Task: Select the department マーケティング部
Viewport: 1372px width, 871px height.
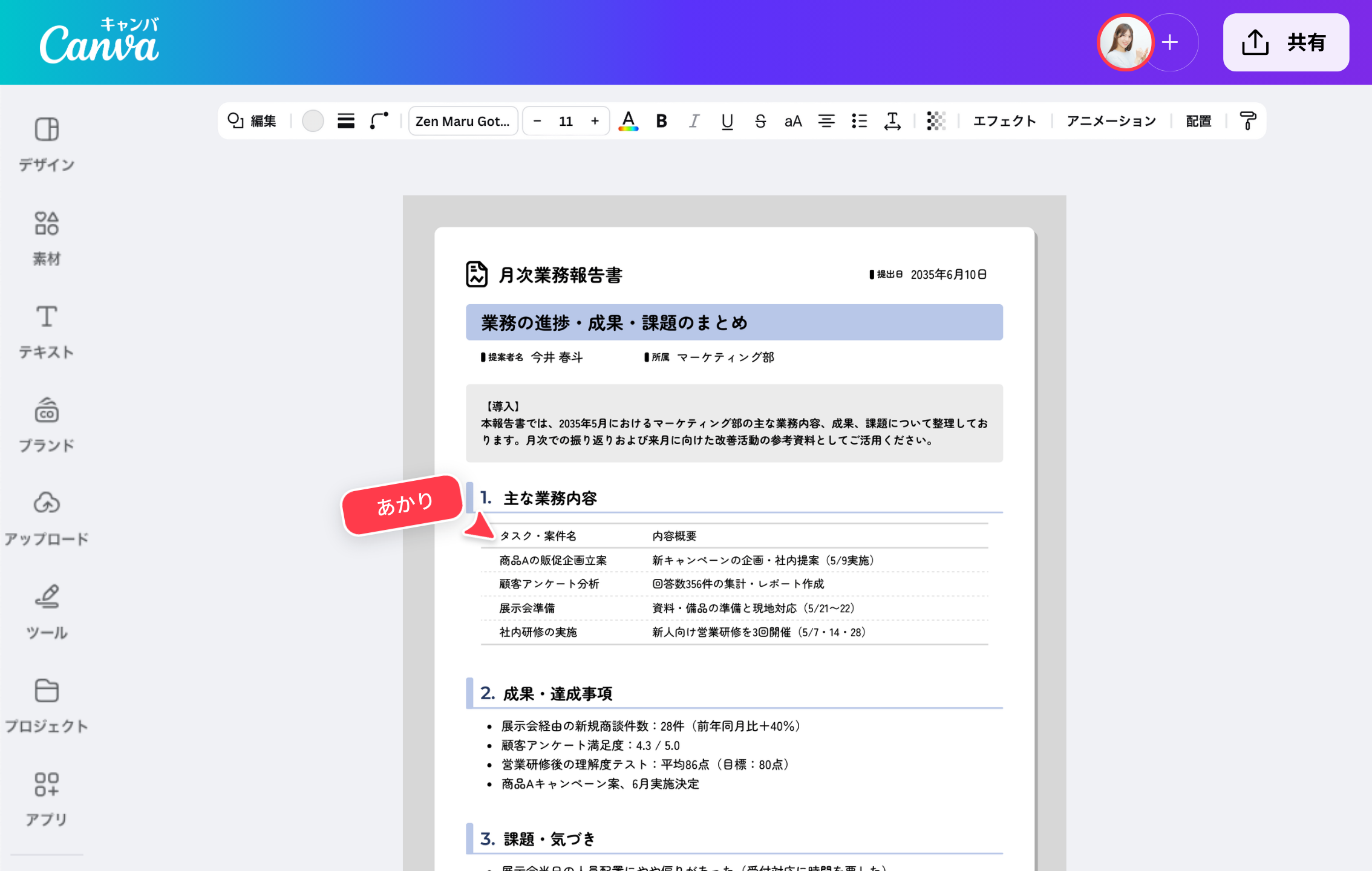Action: pos(725,357)
